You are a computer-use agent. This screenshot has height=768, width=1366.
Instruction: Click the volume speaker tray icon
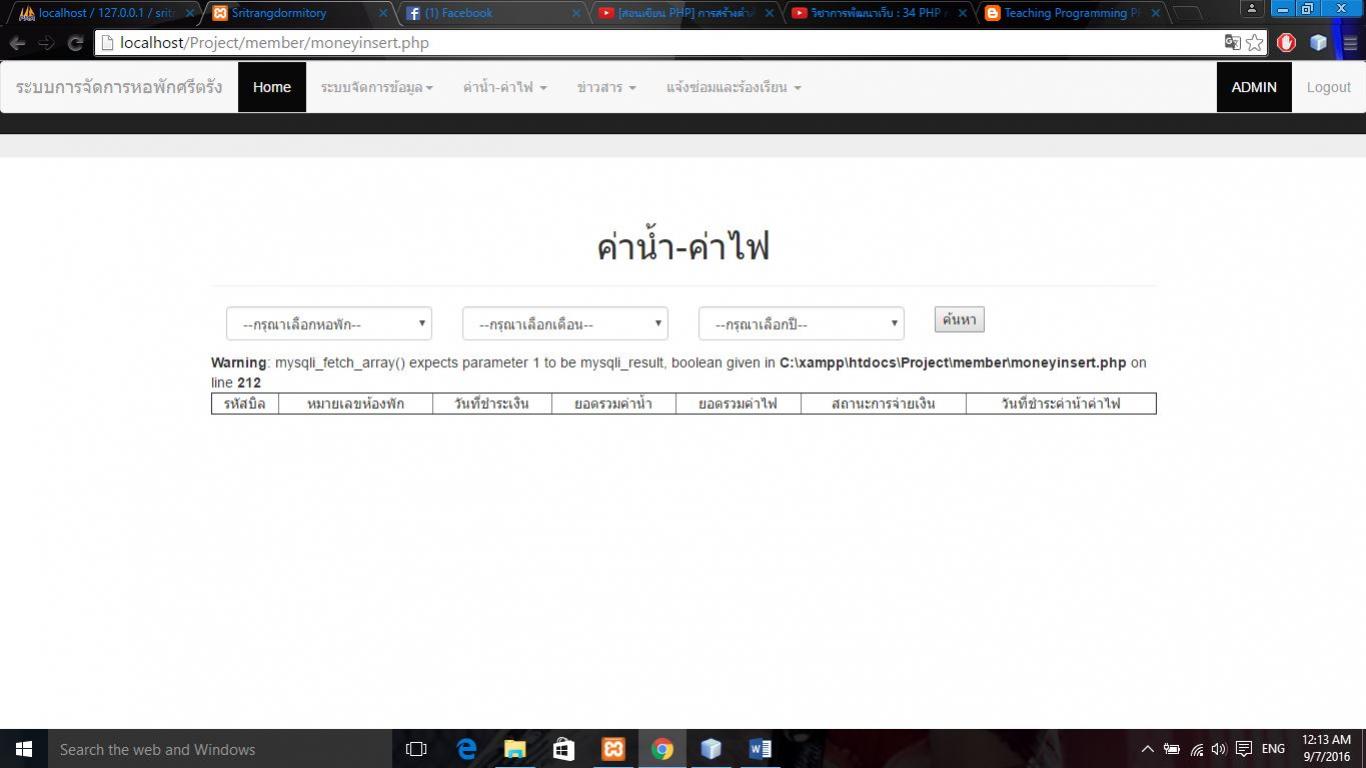(1218, 749)
